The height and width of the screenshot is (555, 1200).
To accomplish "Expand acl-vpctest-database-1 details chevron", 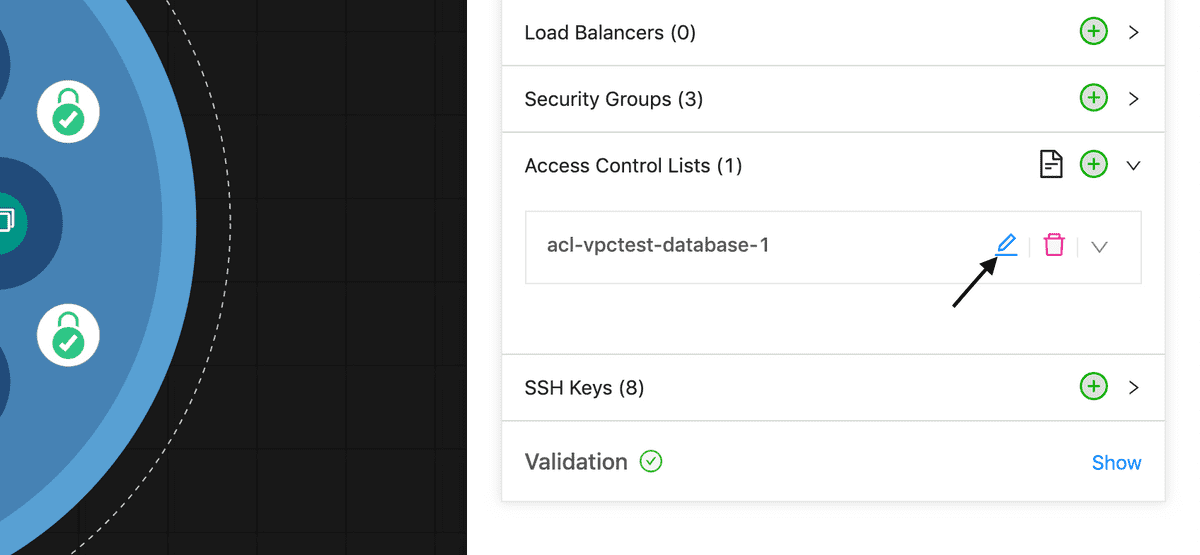I will coord(1100,246).
